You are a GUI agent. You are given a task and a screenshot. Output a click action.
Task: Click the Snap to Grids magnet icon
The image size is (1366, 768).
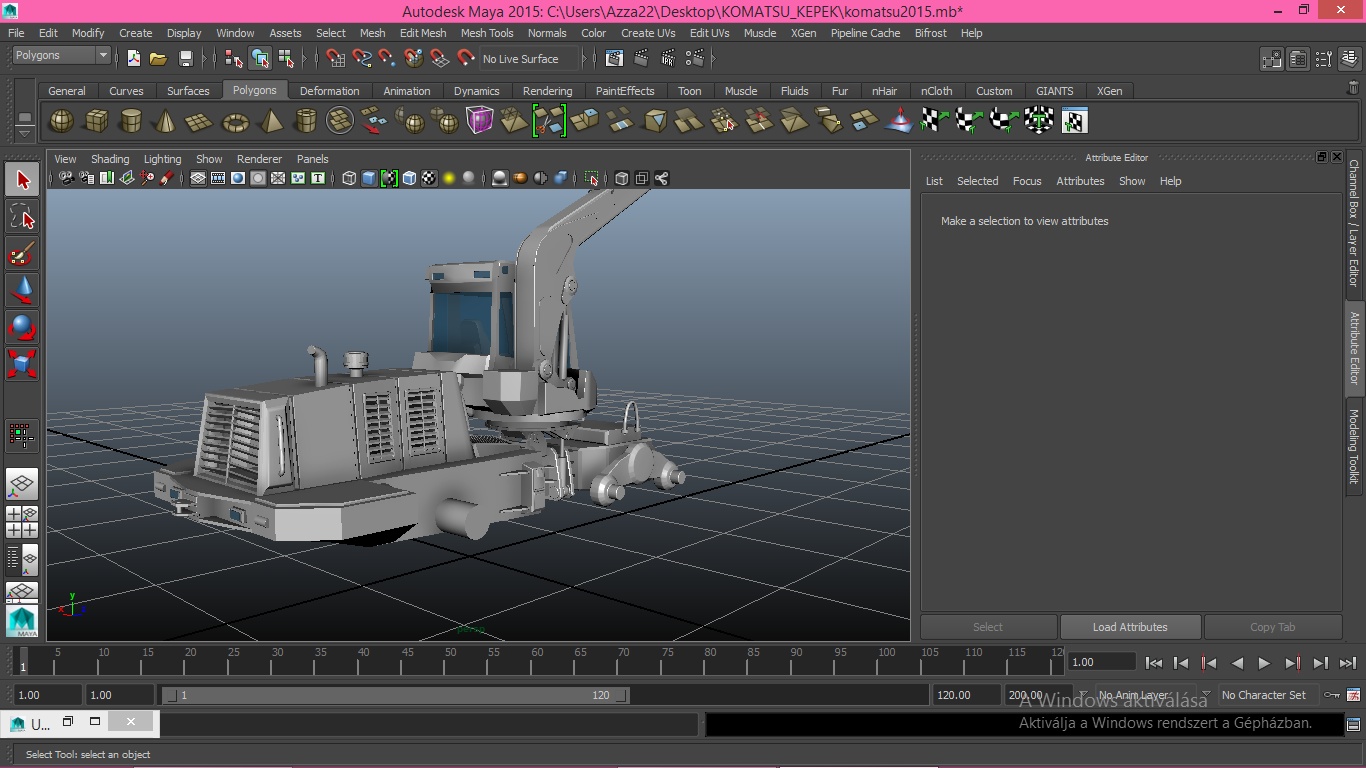click(x=336, y=58)
